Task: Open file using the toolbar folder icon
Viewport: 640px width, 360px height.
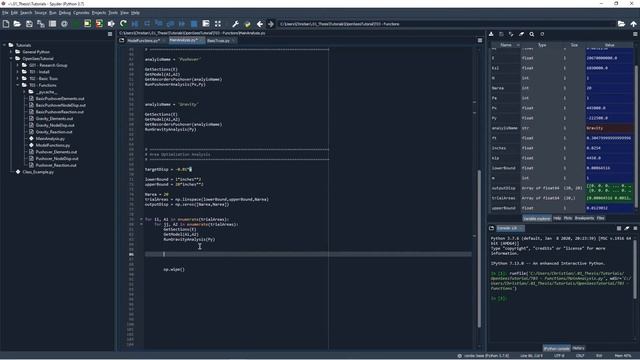Action: point(17,24)
